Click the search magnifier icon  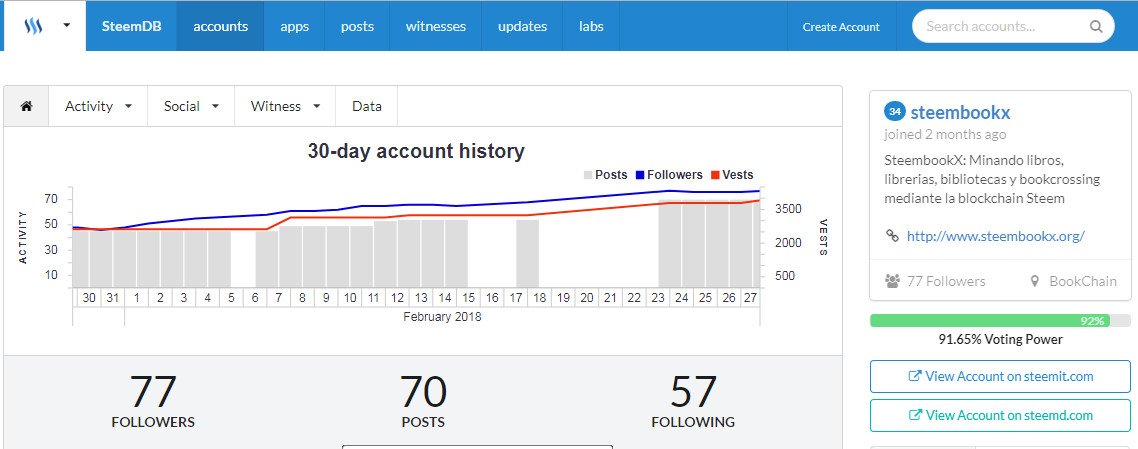point(1096,27)
